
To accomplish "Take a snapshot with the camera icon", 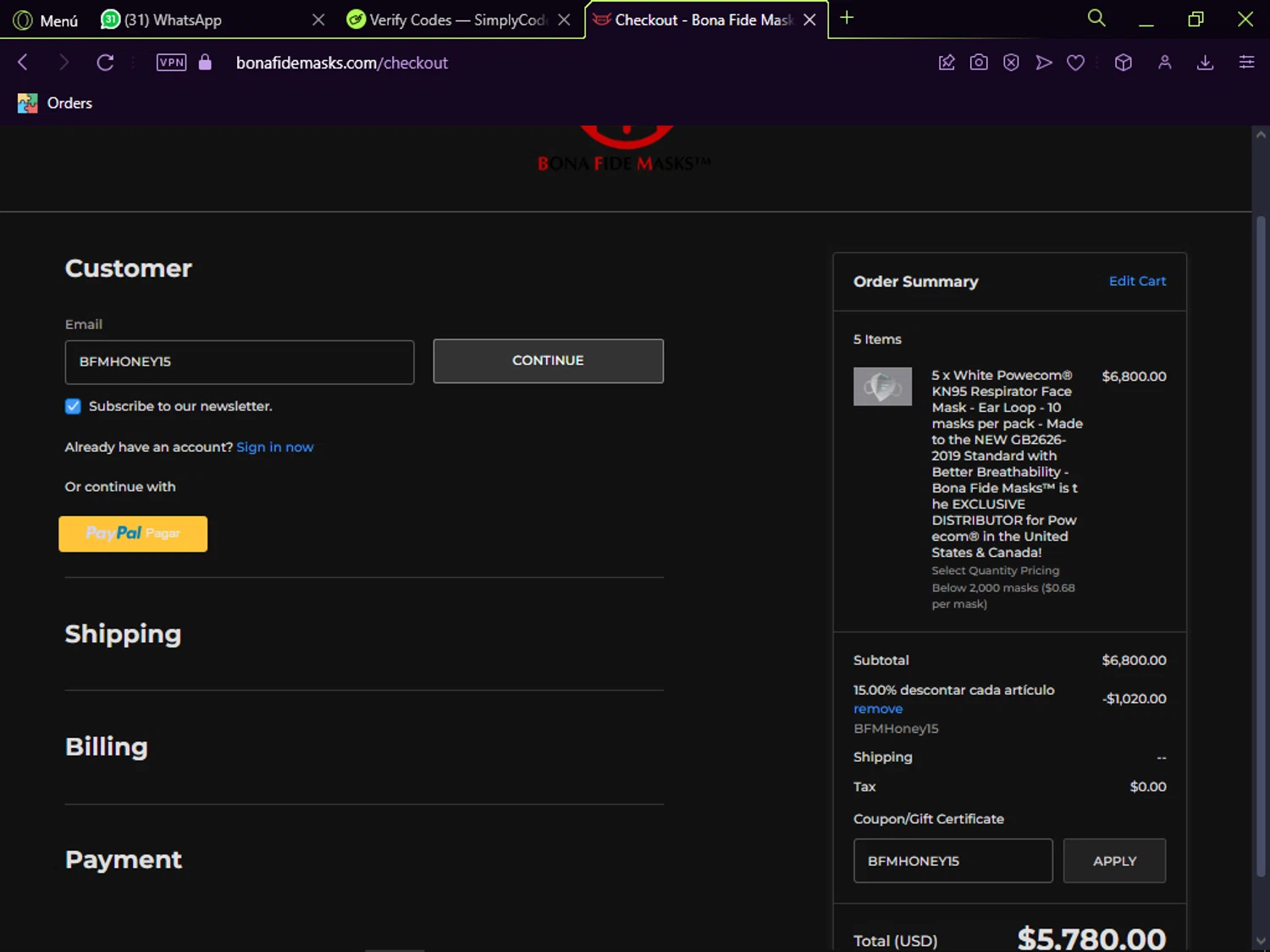I will pos(979,62).
